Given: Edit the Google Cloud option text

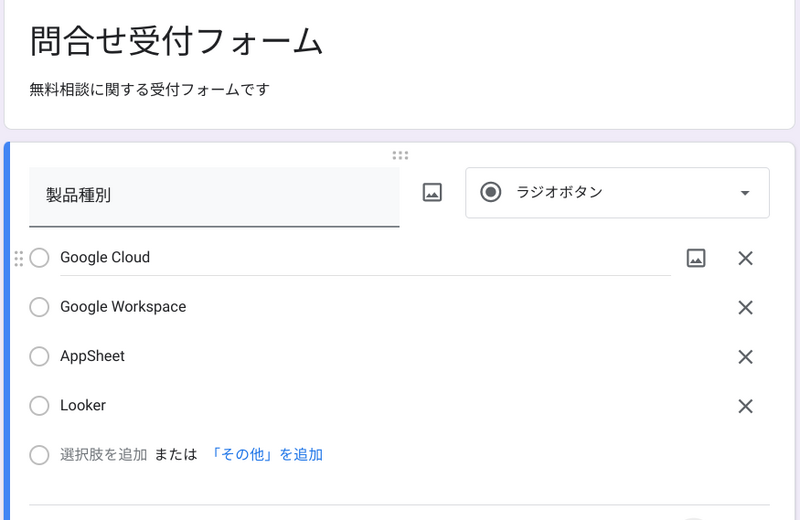Looking at the screenshot, I should [x=365, y=258].
